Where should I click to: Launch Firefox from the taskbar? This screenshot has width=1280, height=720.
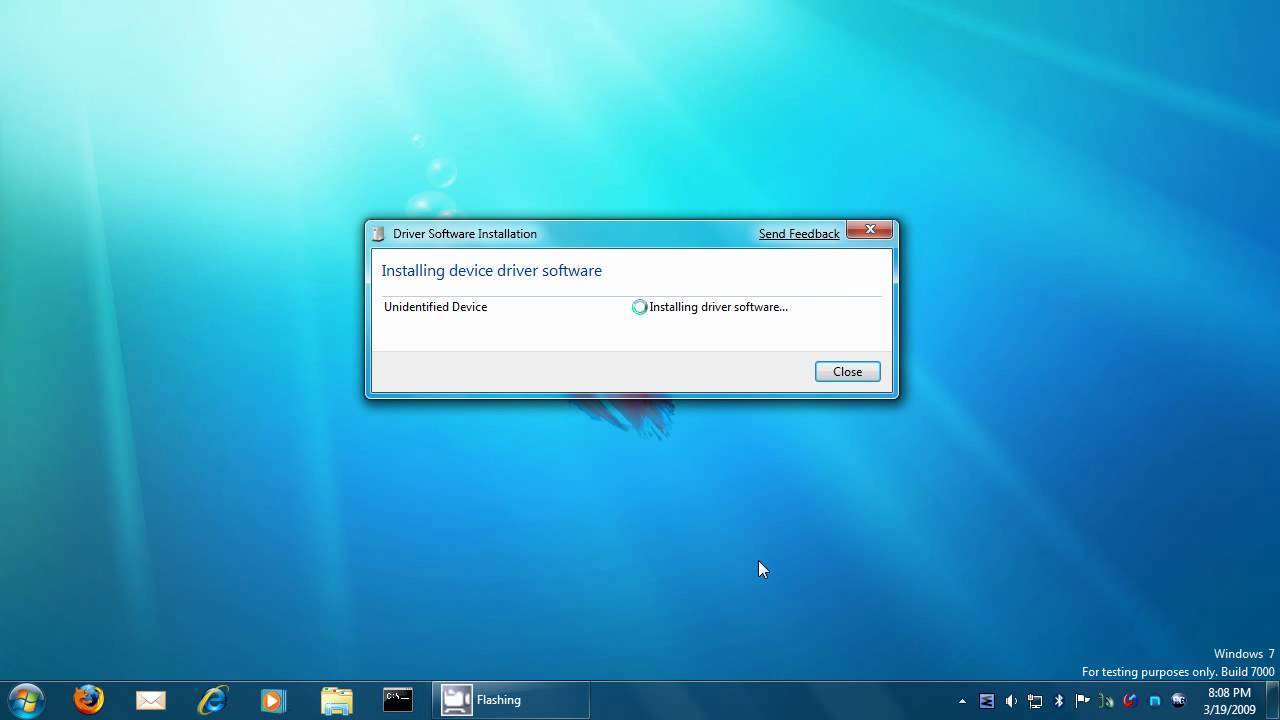89,700
